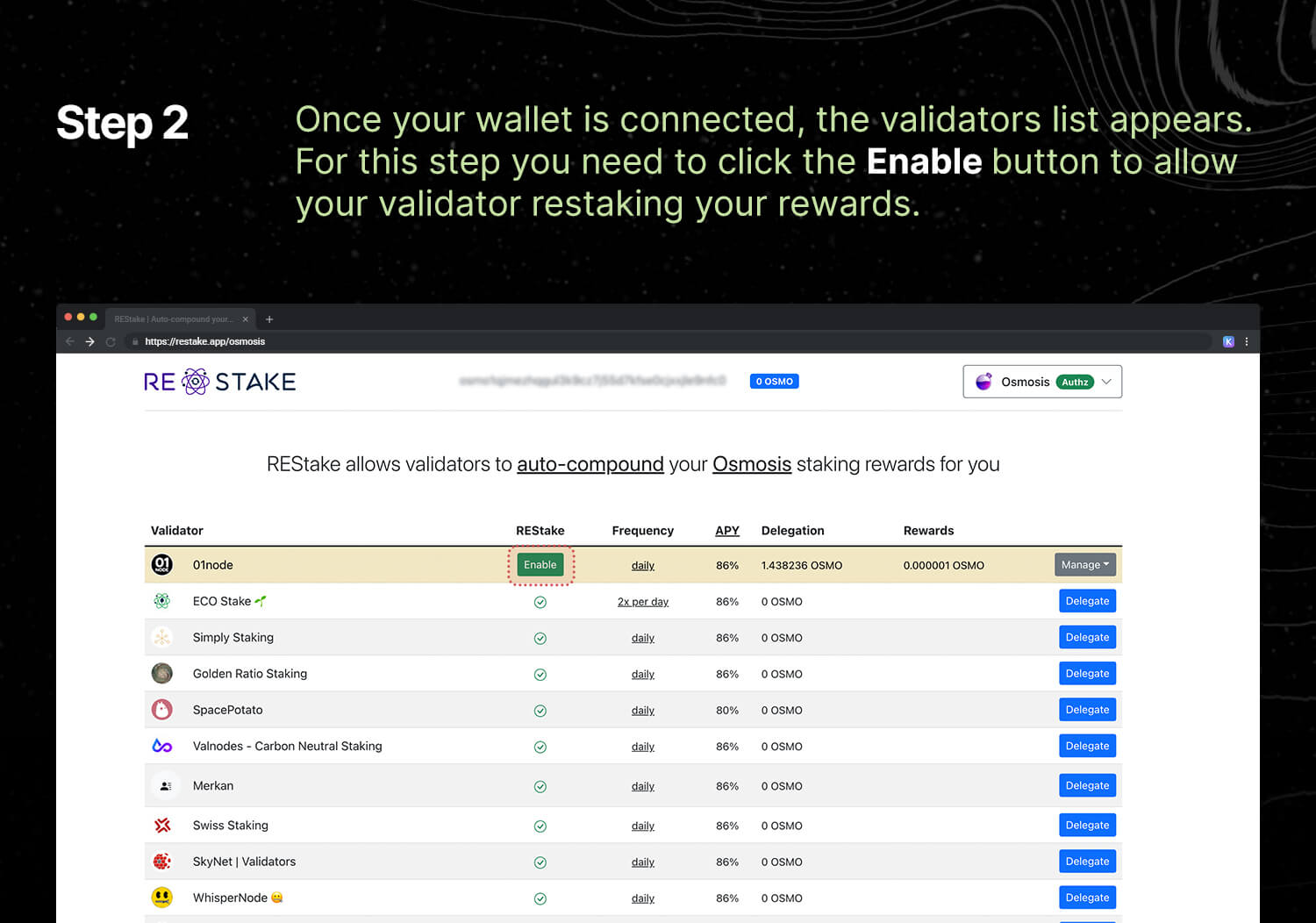Open the Osmosis link in the headline
1316x923 pixels.
pyautogui.click(x=752, y=464)
